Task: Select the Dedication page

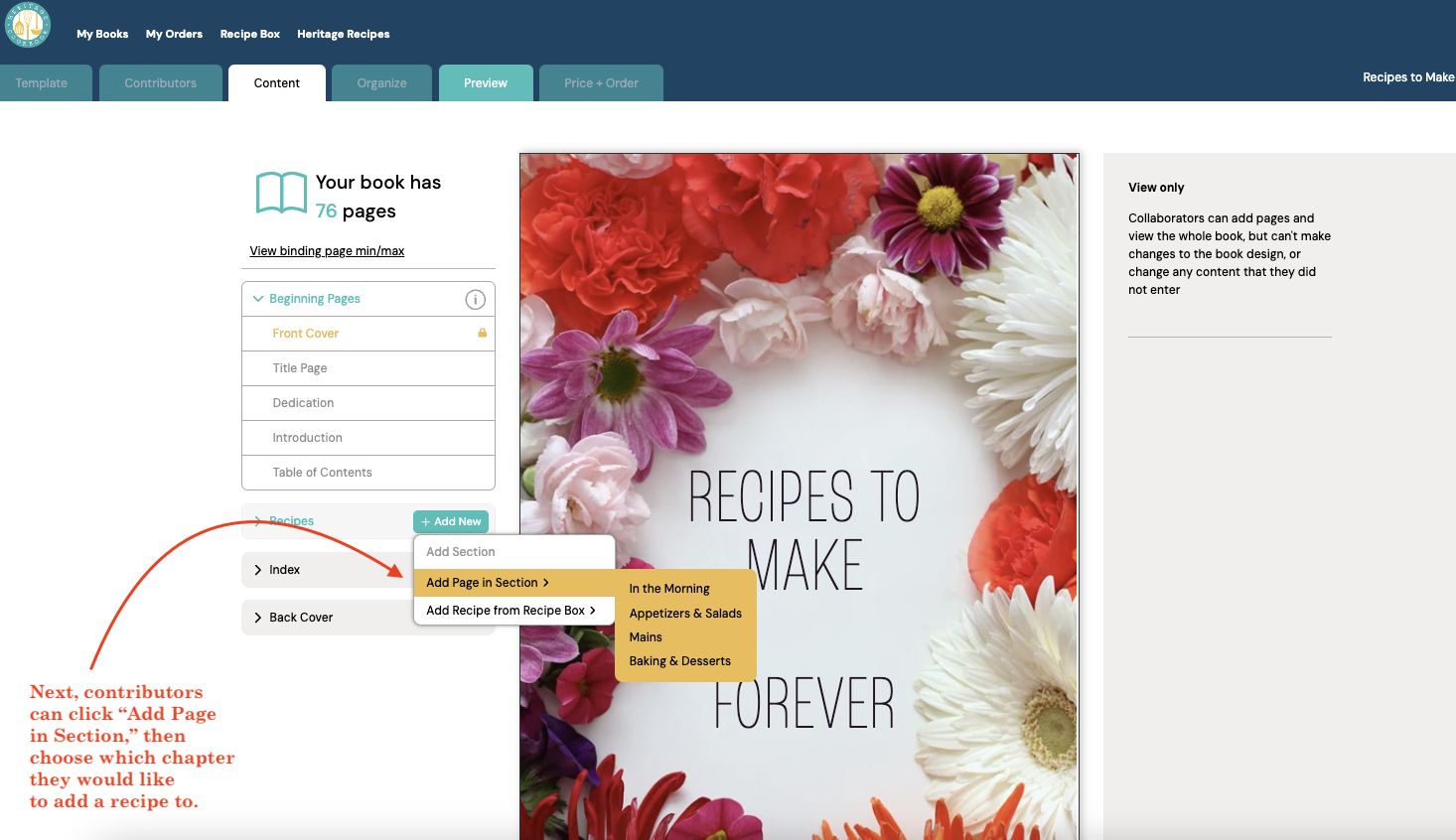Action: (305, 402)
